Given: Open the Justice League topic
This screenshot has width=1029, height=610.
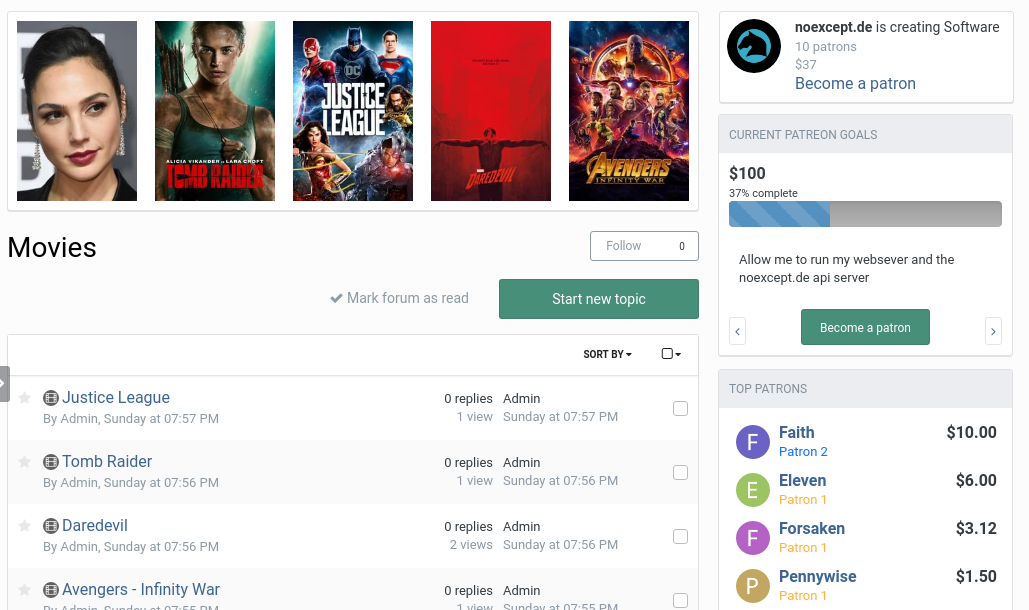Looking at the screenshot, I should [116, 397].
